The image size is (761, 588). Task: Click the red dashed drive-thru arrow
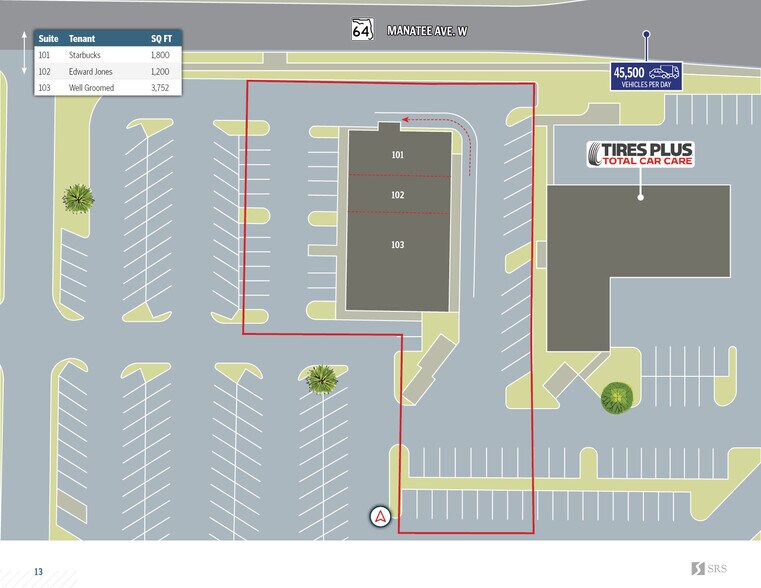coord(440,127)
